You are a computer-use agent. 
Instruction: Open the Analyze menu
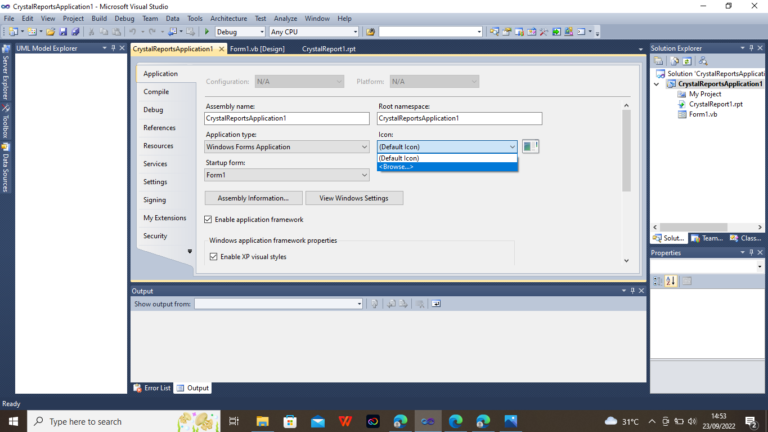pos(285,19)
